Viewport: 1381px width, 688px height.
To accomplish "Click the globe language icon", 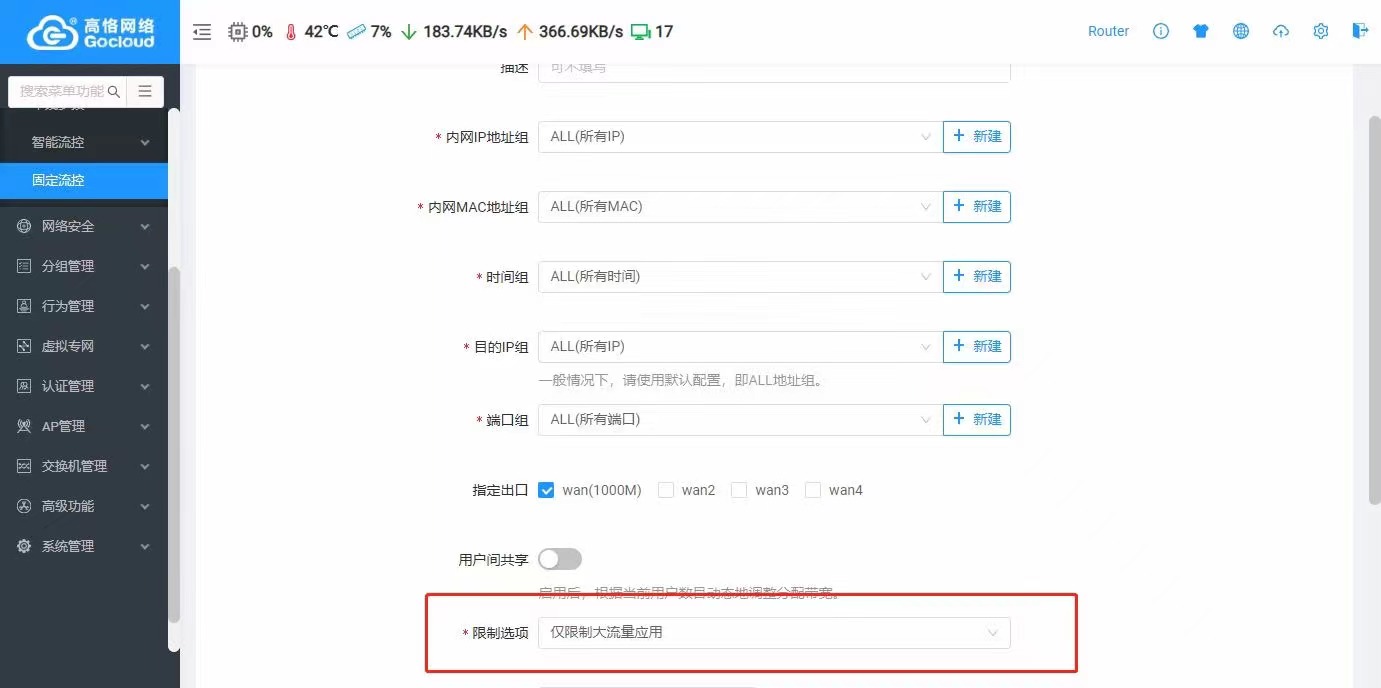I will click(1241, 31).
